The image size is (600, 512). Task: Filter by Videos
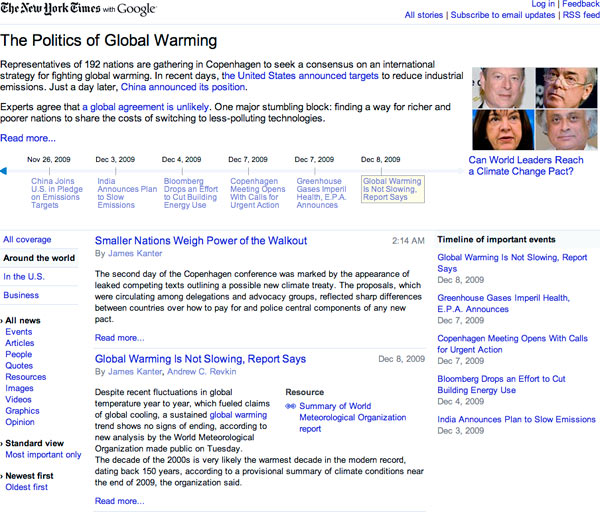pyautogui.click(x=18, y=399)
